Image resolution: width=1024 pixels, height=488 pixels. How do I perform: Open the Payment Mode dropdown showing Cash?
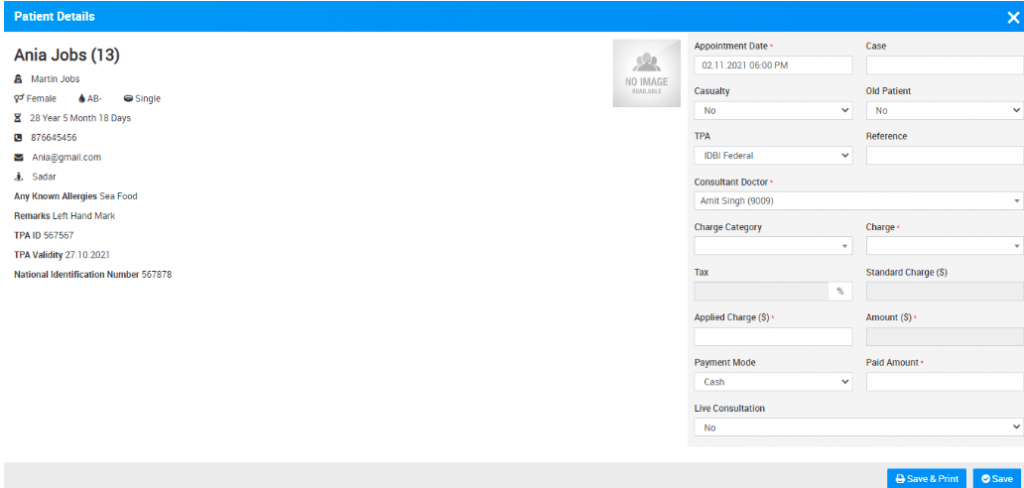coord(773,382)
